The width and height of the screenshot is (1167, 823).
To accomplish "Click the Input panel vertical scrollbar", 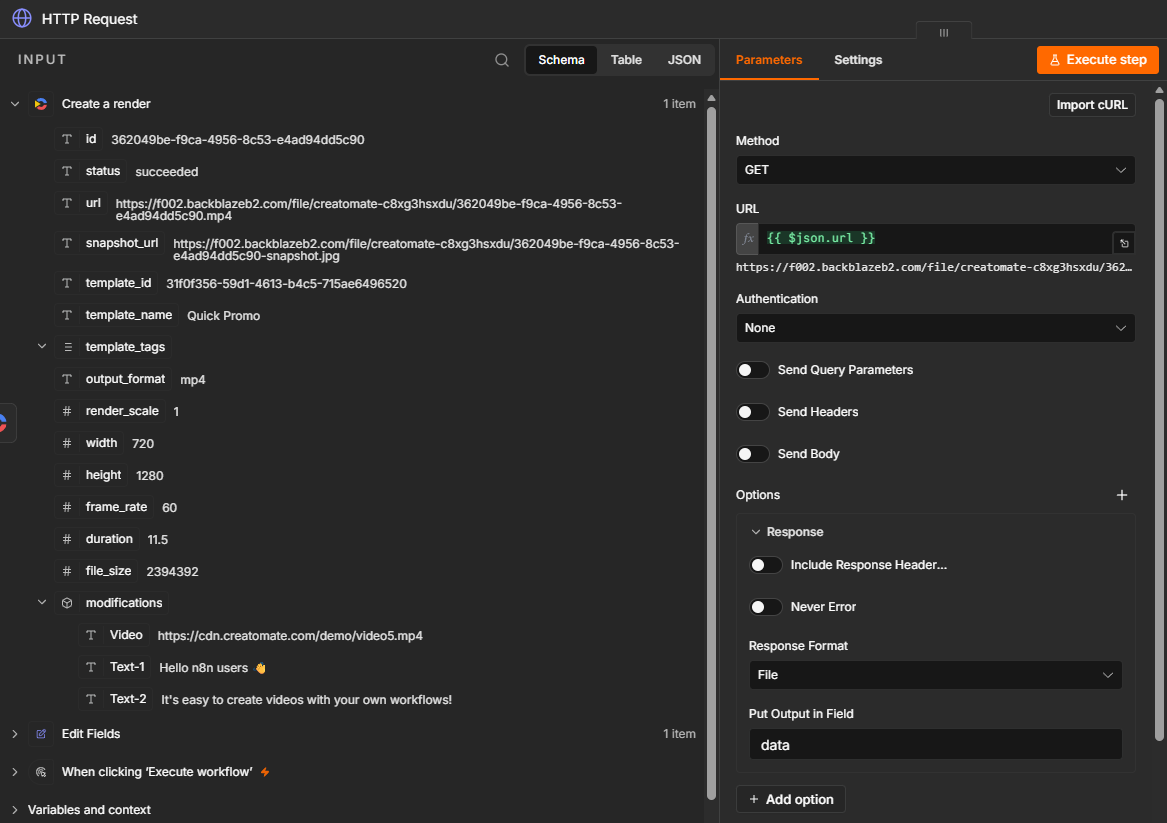I will click(712, 453).
